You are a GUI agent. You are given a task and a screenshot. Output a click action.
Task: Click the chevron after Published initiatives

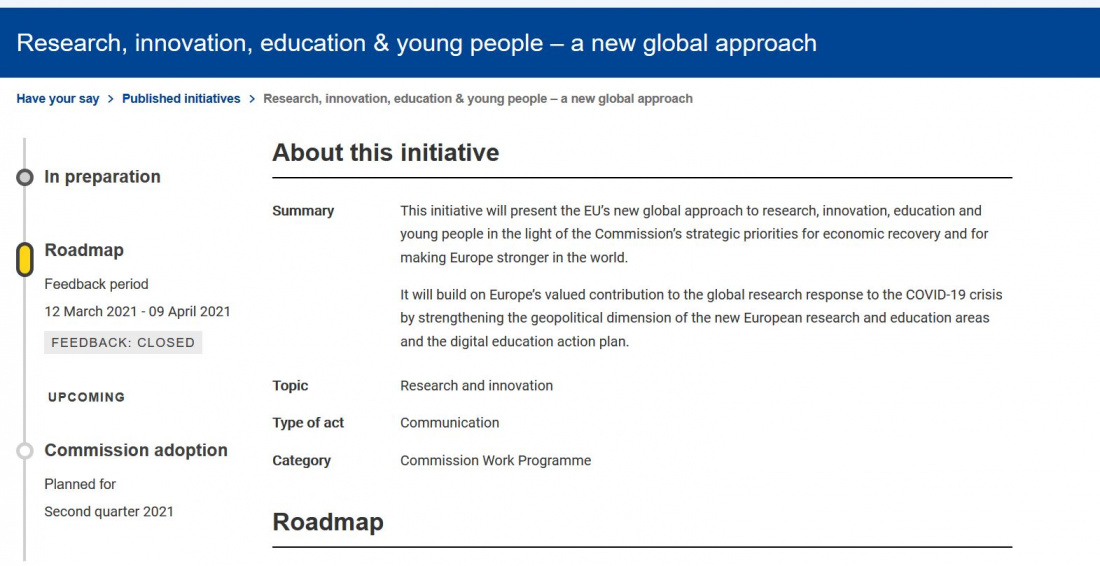tap(252, 99)
